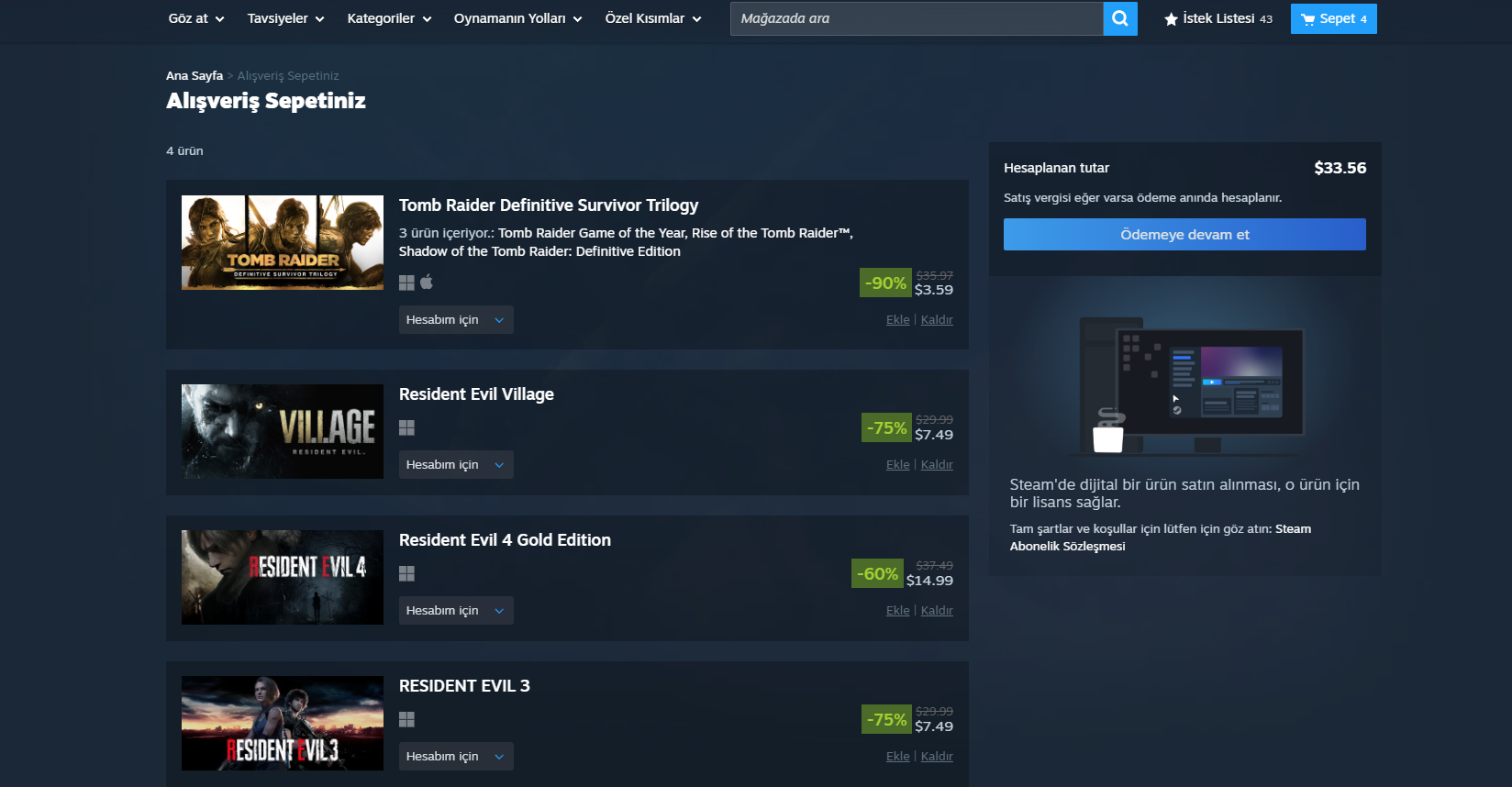This screenshot has height=787, width=1512.
Task: Click the $3.59 price
Action: click(x=934, y=290)
